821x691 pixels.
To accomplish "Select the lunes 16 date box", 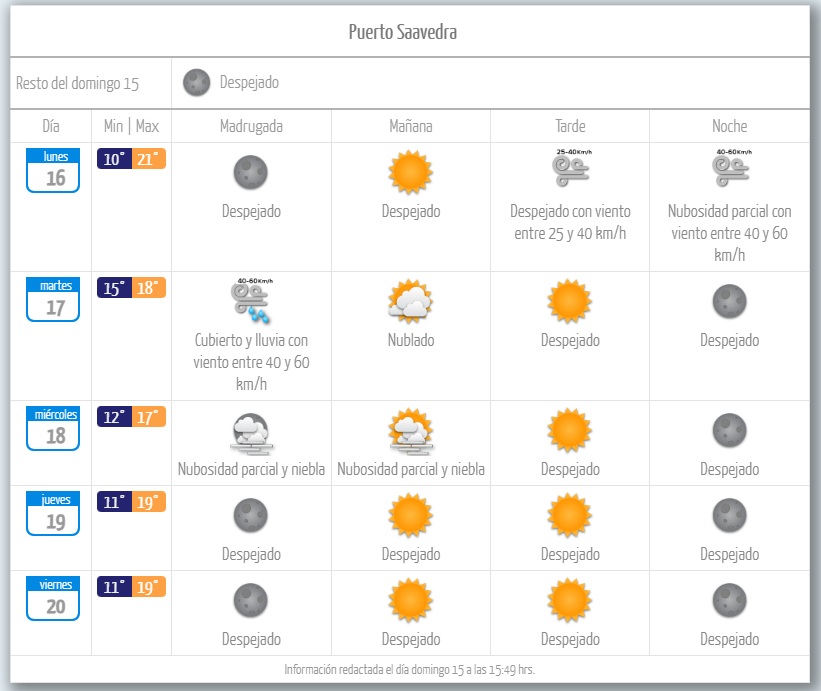I will 53,170.
